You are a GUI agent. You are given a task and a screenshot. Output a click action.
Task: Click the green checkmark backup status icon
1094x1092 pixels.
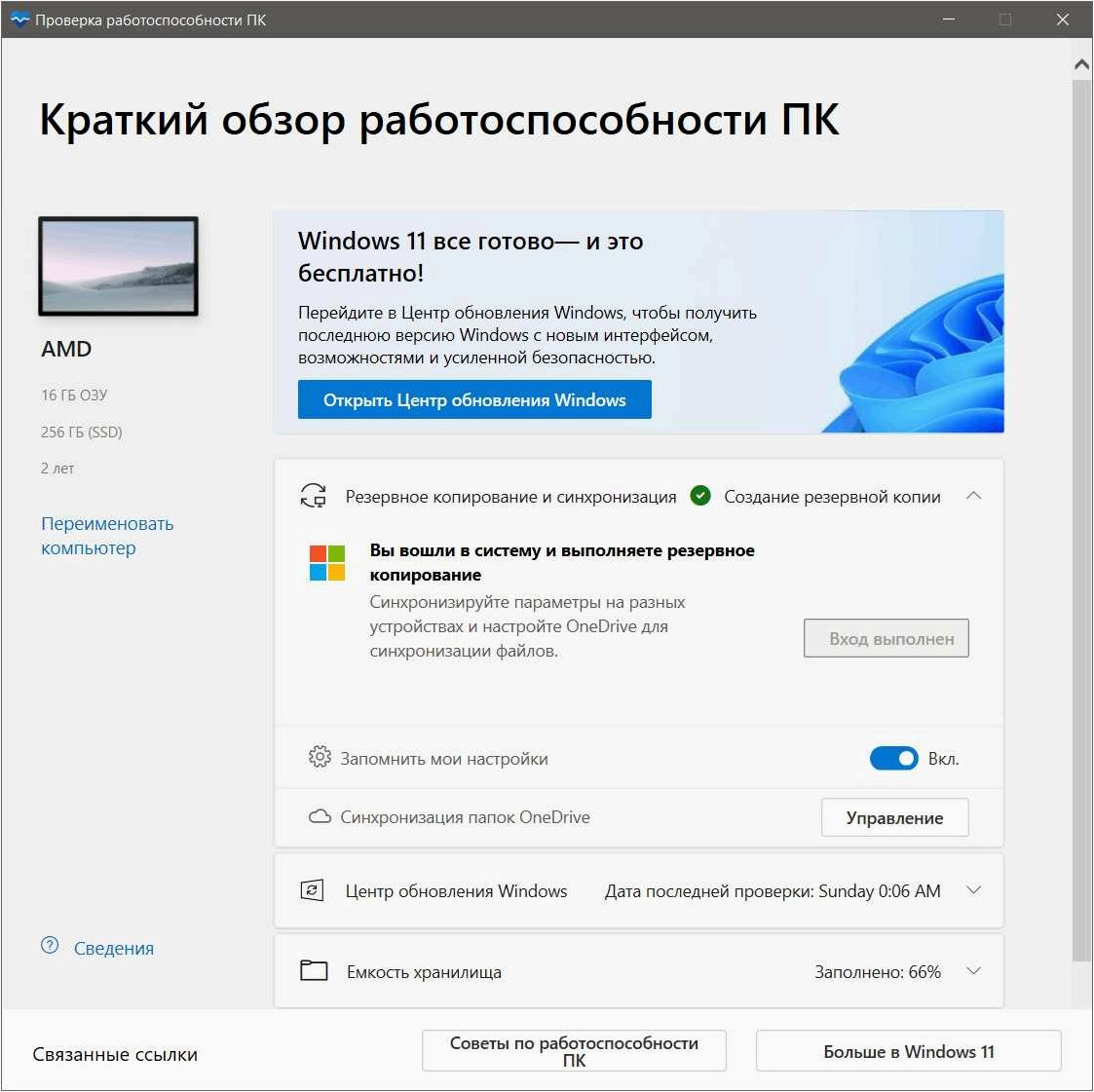coord(699,496)
